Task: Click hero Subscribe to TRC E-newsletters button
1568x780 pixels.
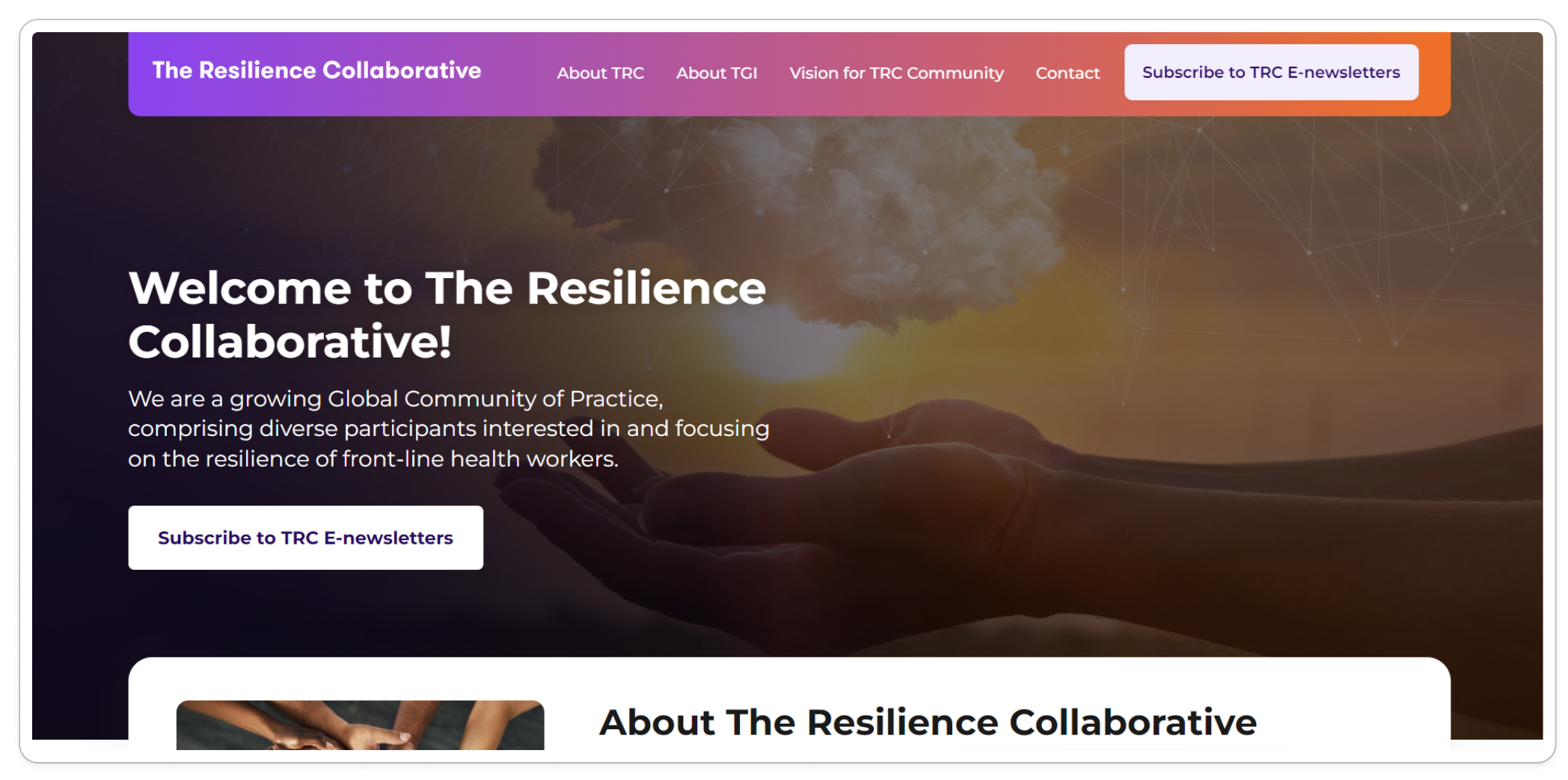Action: coord(305,538)
